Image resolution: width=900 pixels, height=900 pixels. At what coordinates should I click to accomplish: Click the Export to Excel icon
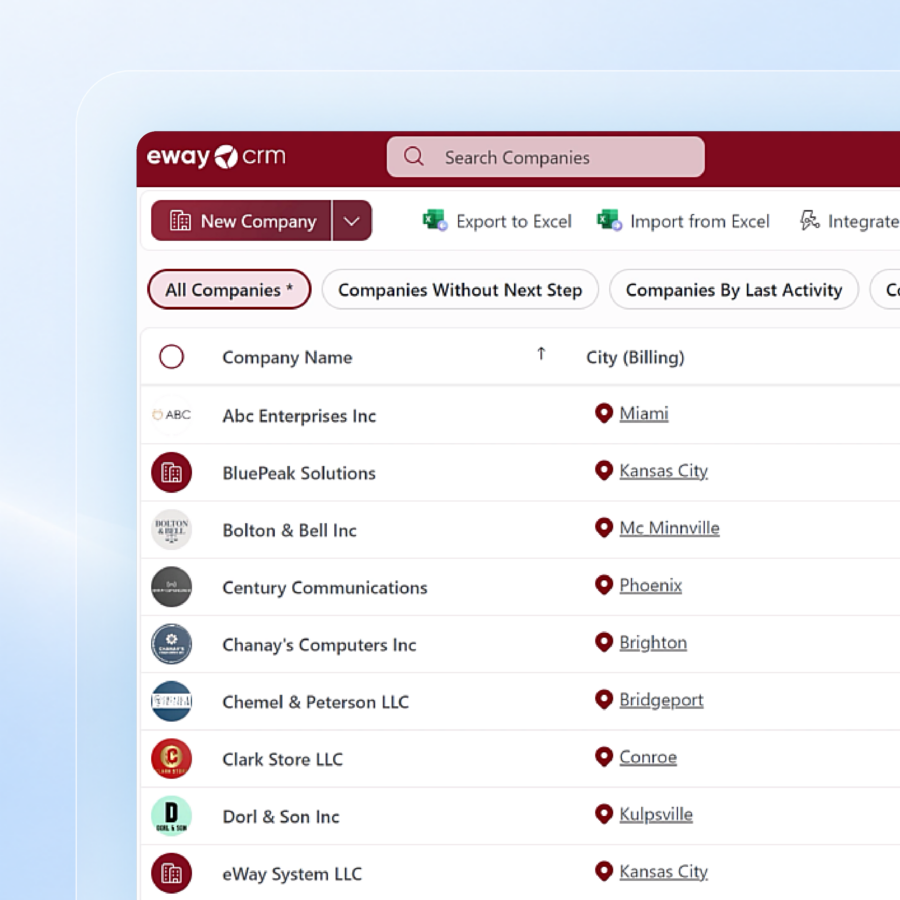(435, 220)
